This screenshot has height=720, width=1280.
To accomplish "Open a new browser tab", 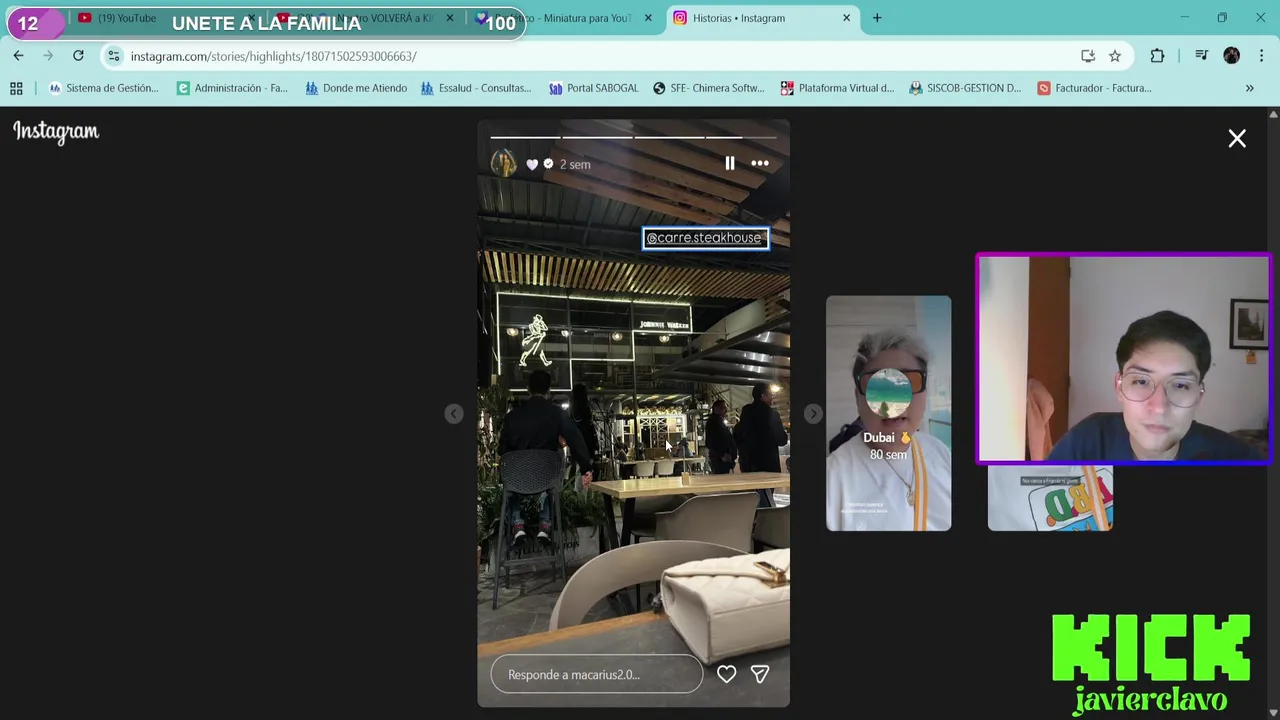I will coord(877,18).
